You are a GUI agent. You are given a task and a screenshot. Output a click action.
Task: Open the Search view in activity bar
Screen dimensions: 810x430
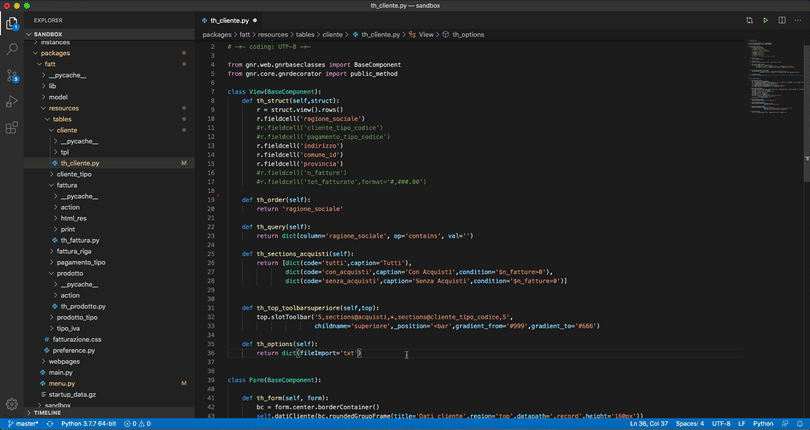click(12, 48)
